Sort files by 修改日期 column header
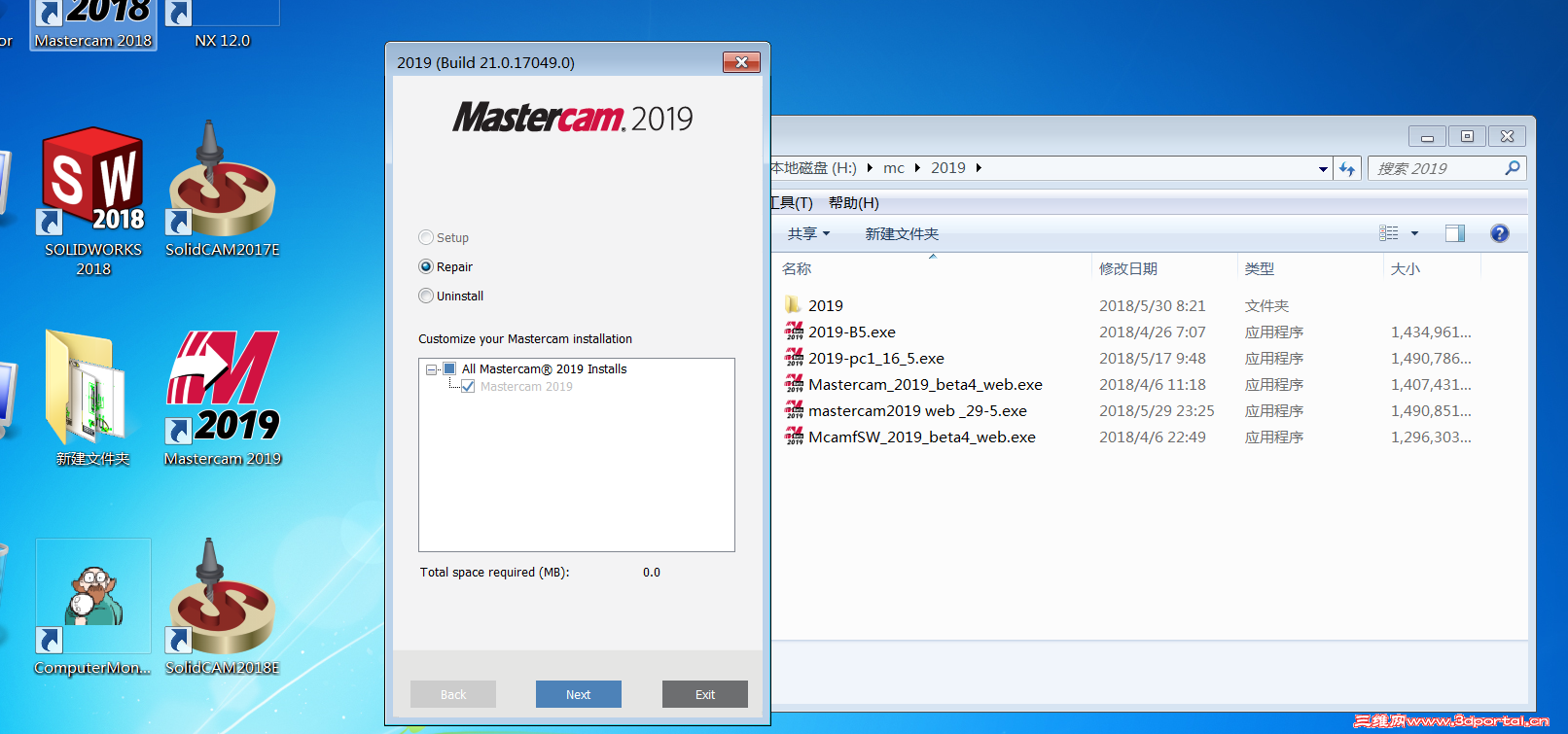 tap(1128, 268)
